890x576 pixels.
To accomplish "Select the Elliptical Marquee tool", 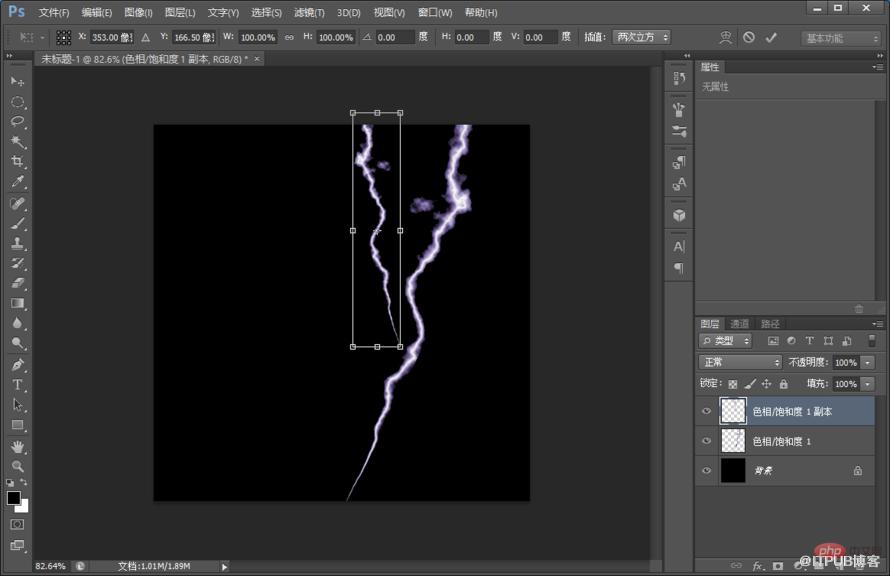I will tap(18, 102).
